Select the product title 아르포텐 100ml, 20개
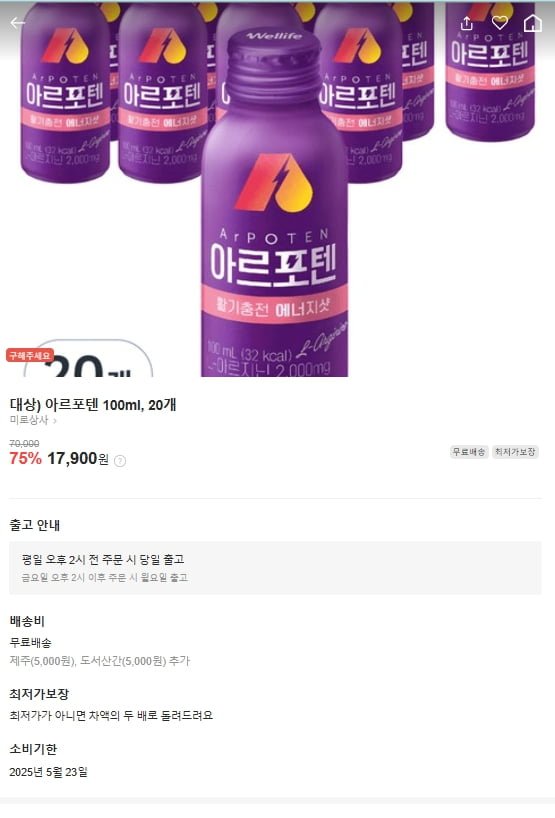Screen dimensions: 555x818 (x=93, y=404)
